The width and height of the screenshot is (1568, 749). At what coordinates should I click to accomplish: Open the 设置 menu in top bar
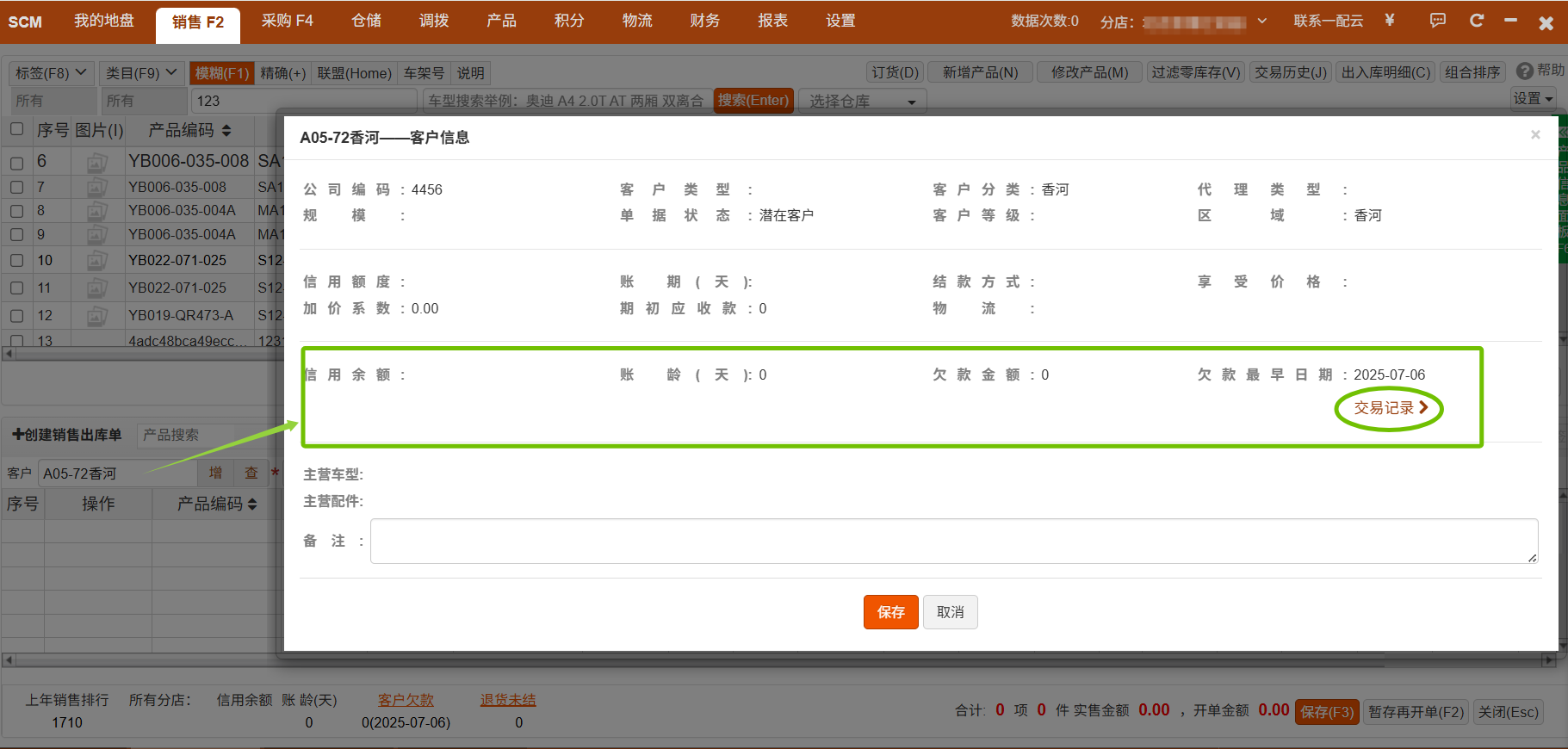[x=841, y=21]
